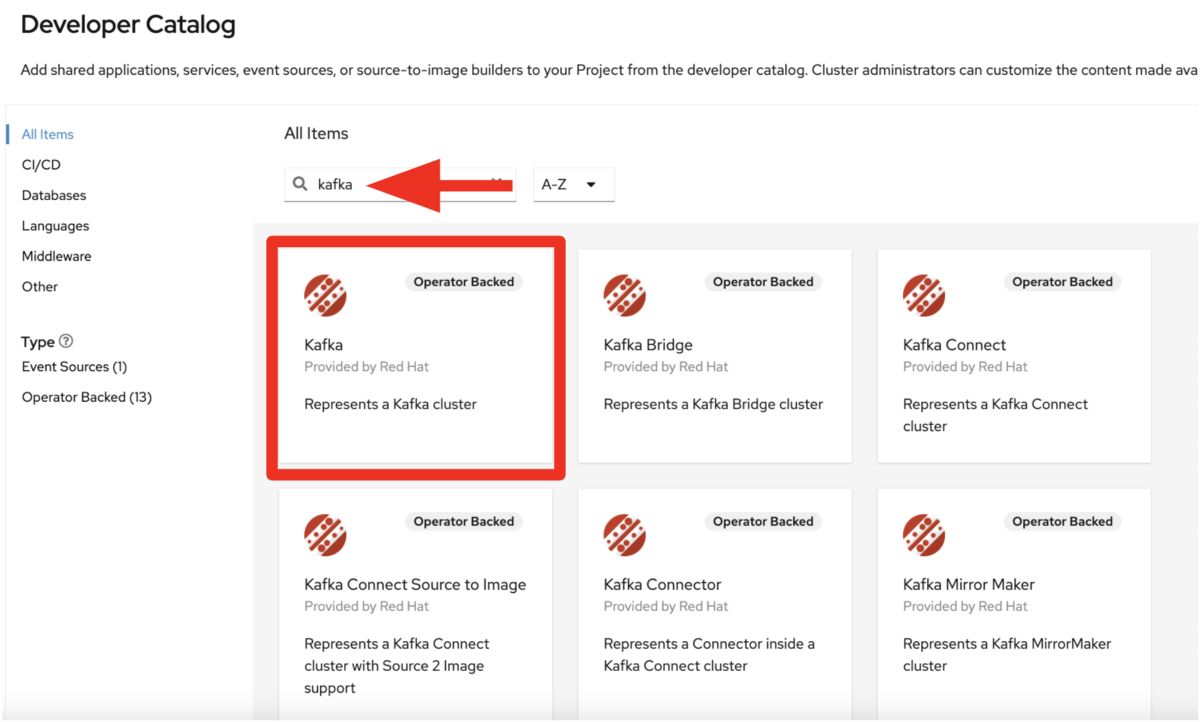Click 'Provided by Red Hat' under Kafka Bridge
The width and height of the screenshot is (1200, 722).
coord(666,367)
